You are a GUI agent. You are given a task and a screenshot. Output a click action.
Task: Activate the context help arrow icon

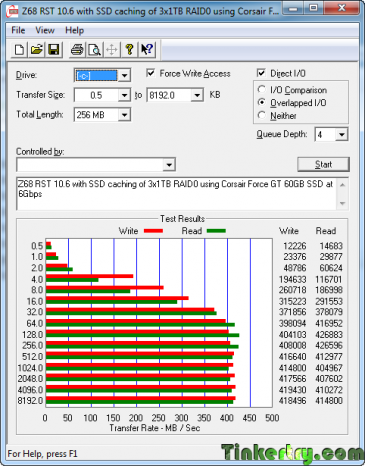tap(146, 50)
